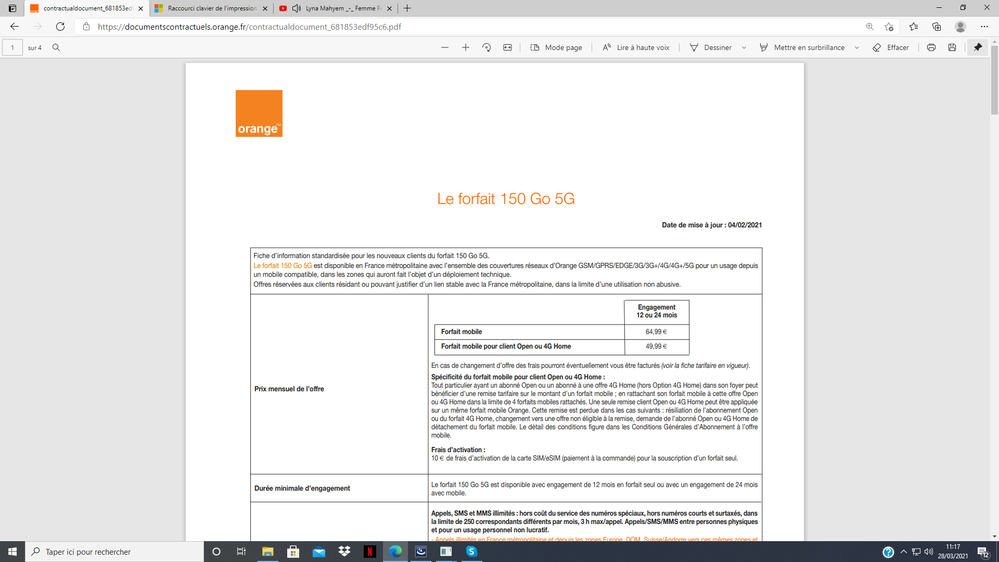Screen dimensions: 999x562
Task: Click 'Durée minimale d'engagement' row label
Action: coord(302,488)
